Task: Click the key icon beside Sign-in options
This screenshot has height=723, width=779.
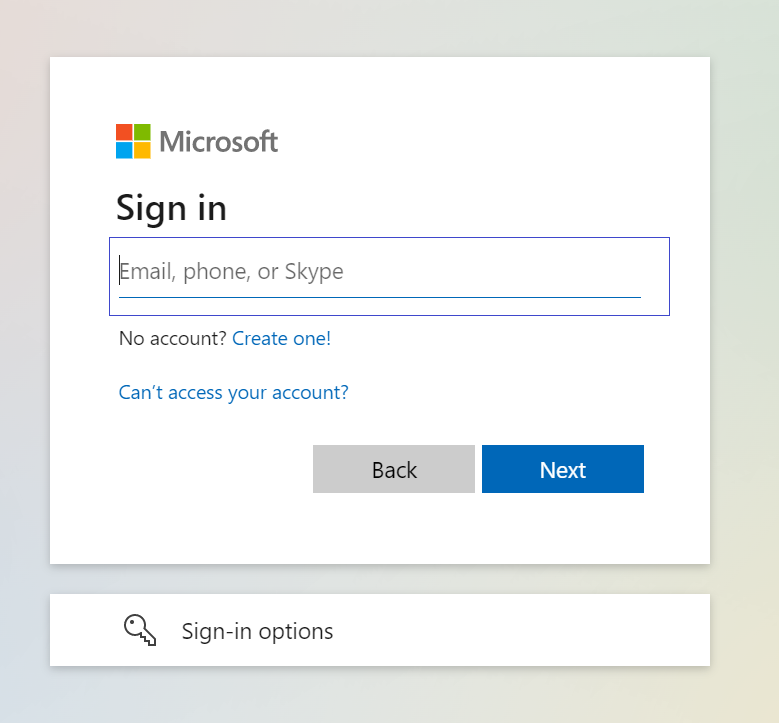Action: point(140,630)
